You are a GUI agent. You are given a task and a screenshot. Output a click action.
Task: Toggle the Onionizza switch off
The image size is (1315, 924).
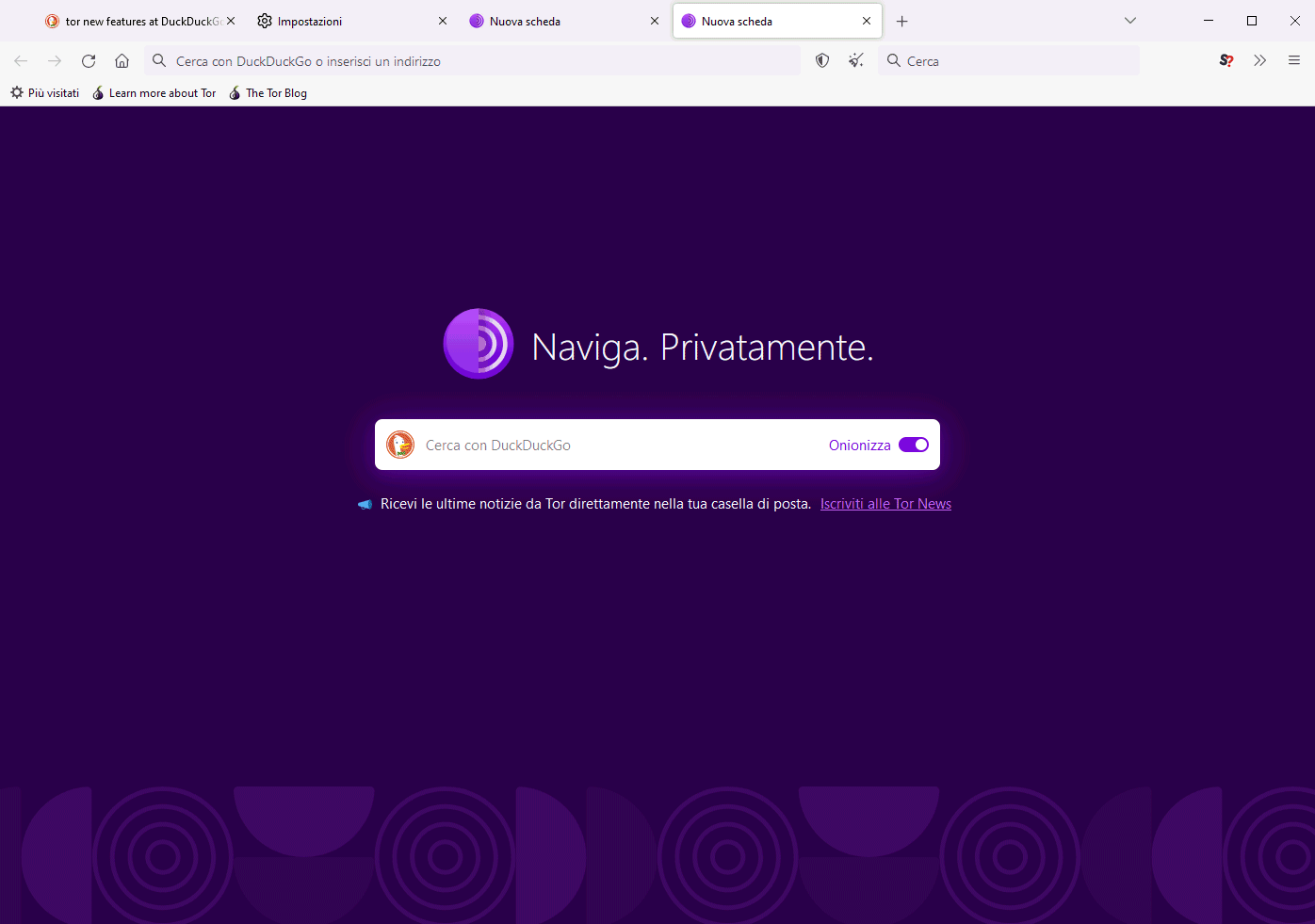pyautogui.click(x=914, y=446)
